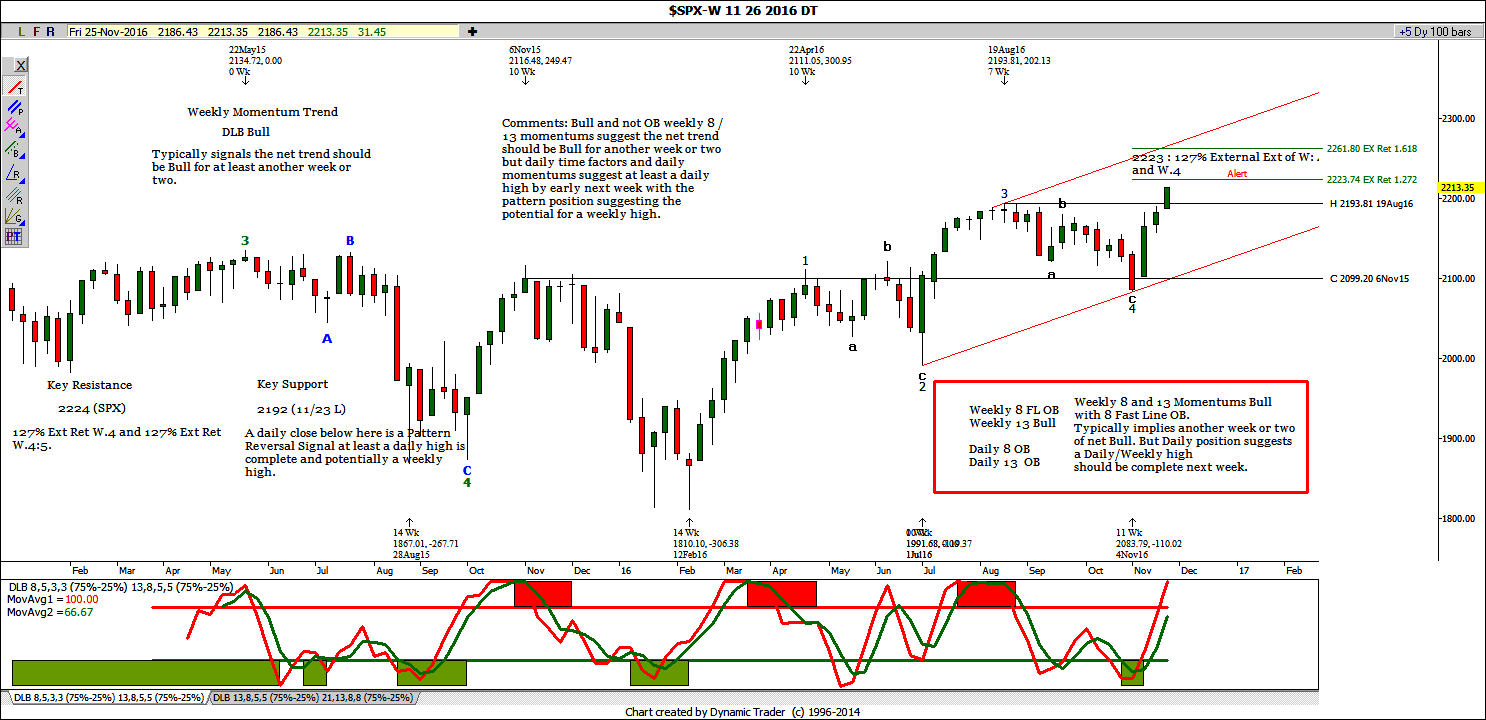Click the 'Key Support' text annotation

click(292, 384)
